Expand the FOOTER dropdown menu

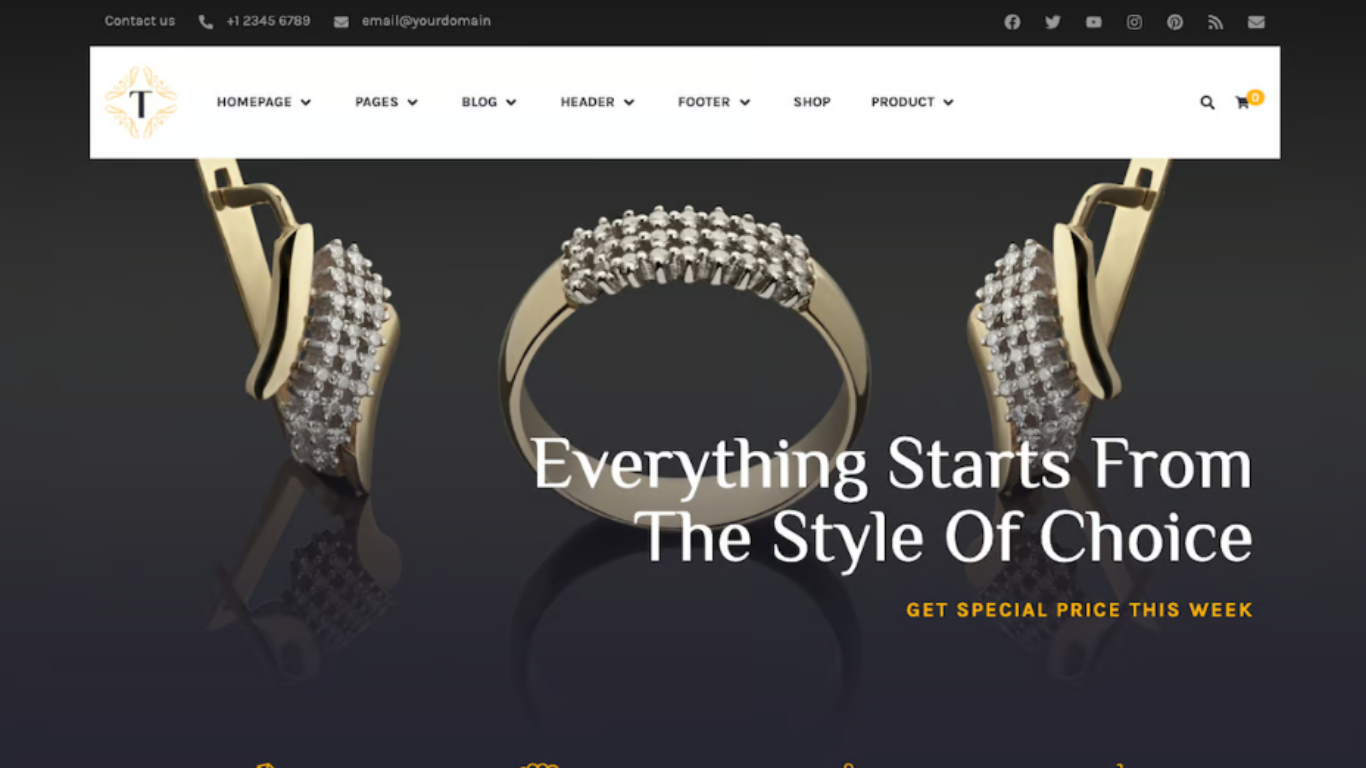[x=714, y=102]
